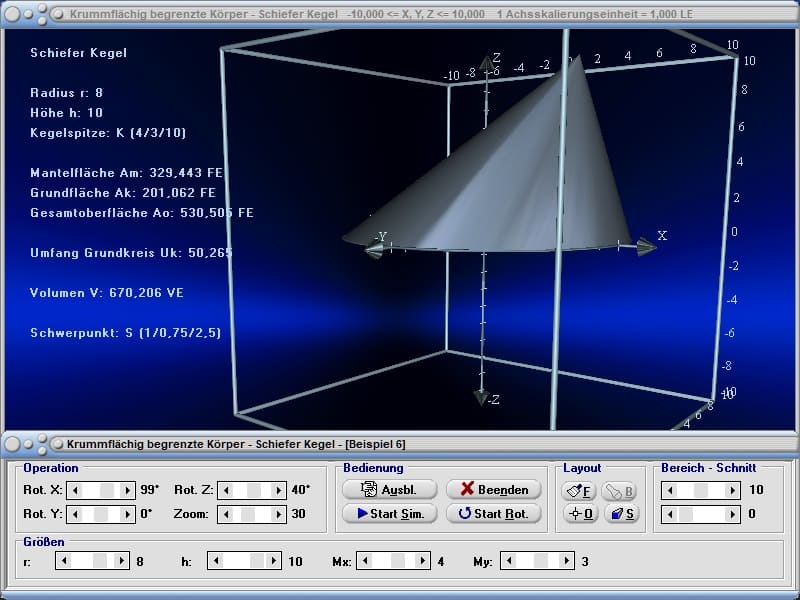
Task: Click the 'Grundfläche Ak: 201,062 FE' readout
Action: coord(123,192)
